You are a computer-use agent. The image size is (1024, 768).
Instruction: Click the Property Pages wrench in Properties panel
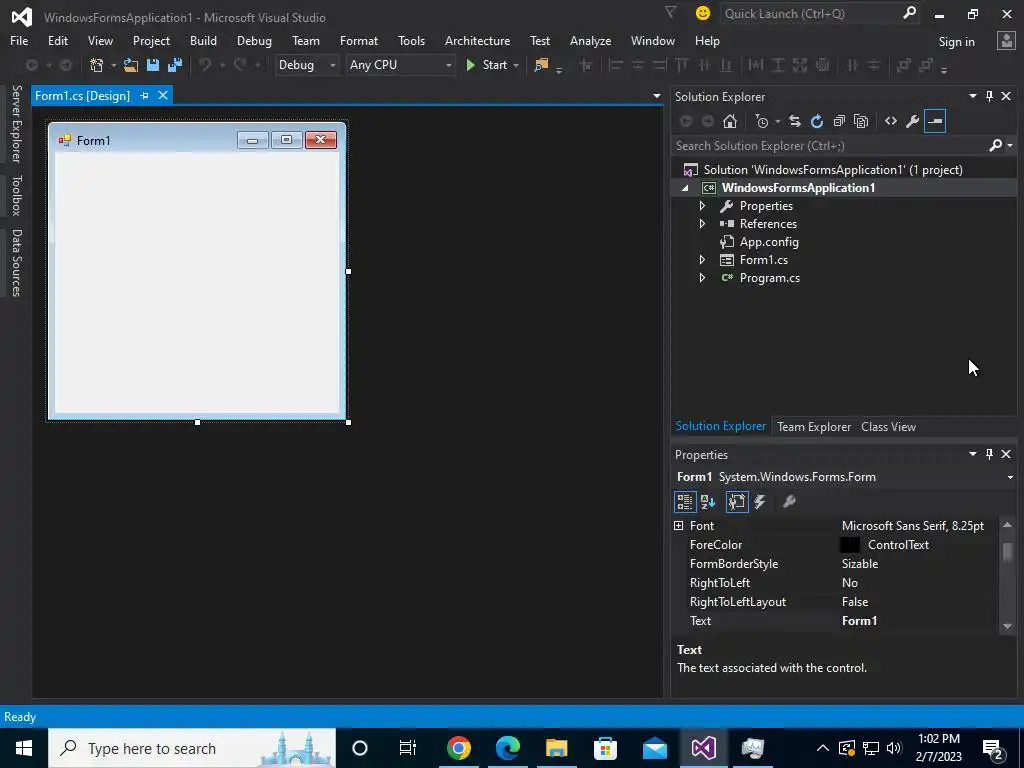click(x=789, y=502)
